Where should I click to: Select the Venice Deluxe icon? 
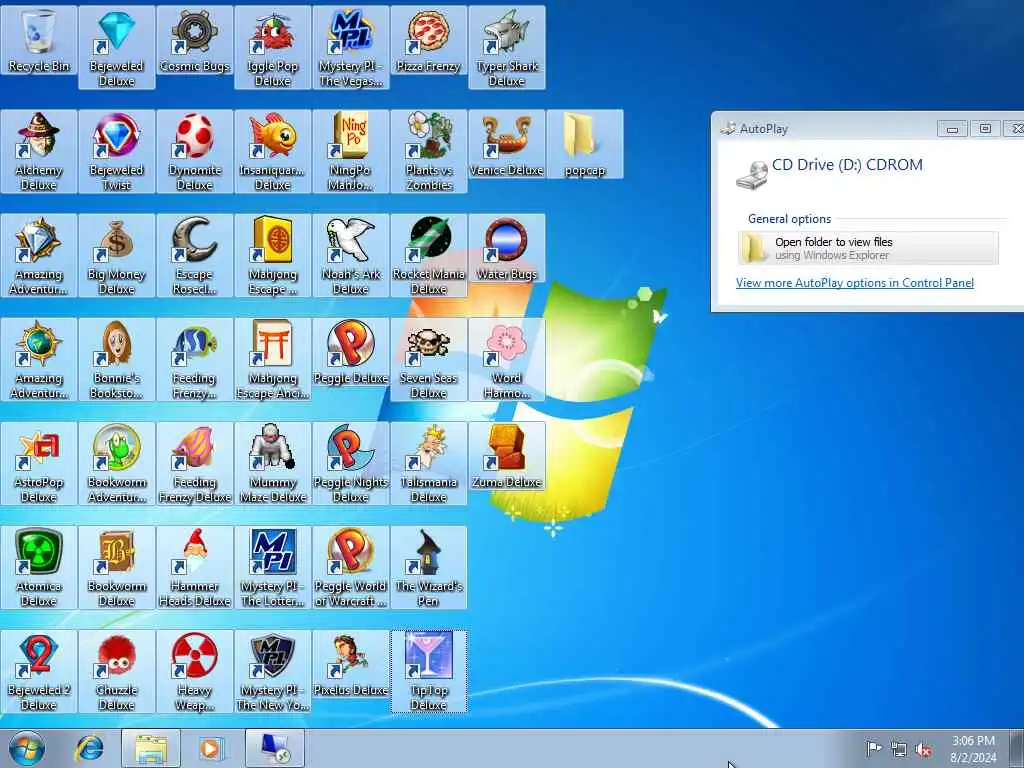pos(507,144)
